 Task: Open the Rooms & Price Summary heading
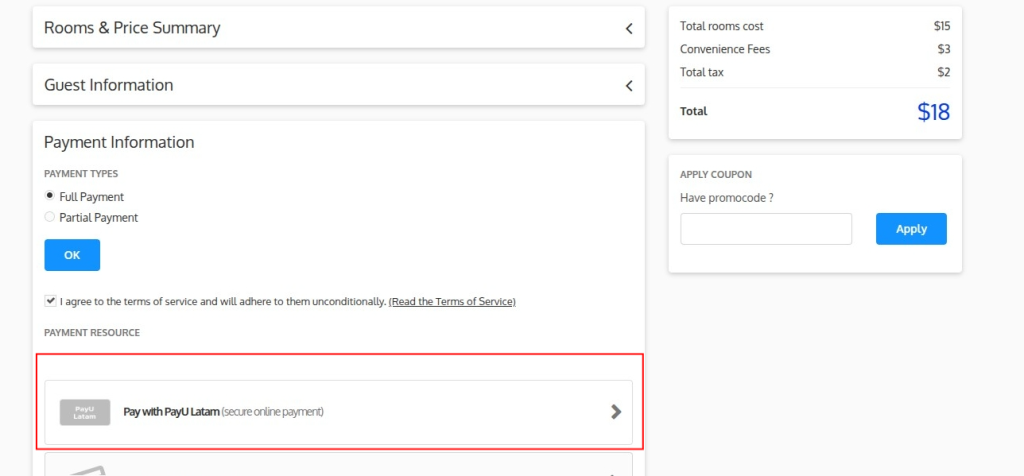pyautogui.click(x=132, y=28)
